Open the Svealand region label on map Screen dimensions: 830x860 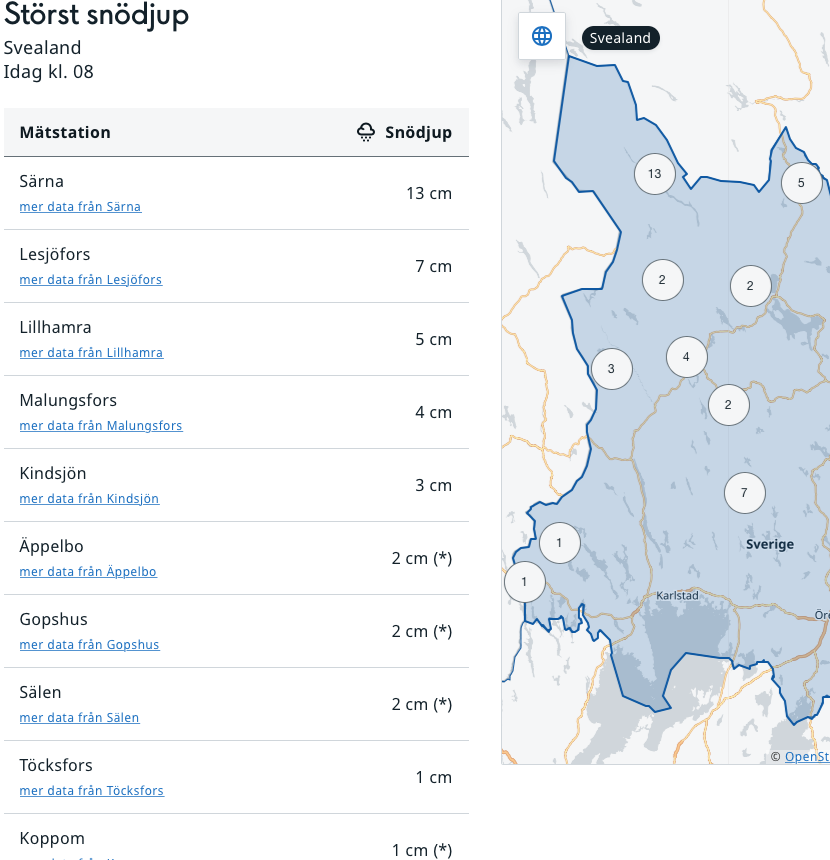pyautogui.click(x=620, y=38)
